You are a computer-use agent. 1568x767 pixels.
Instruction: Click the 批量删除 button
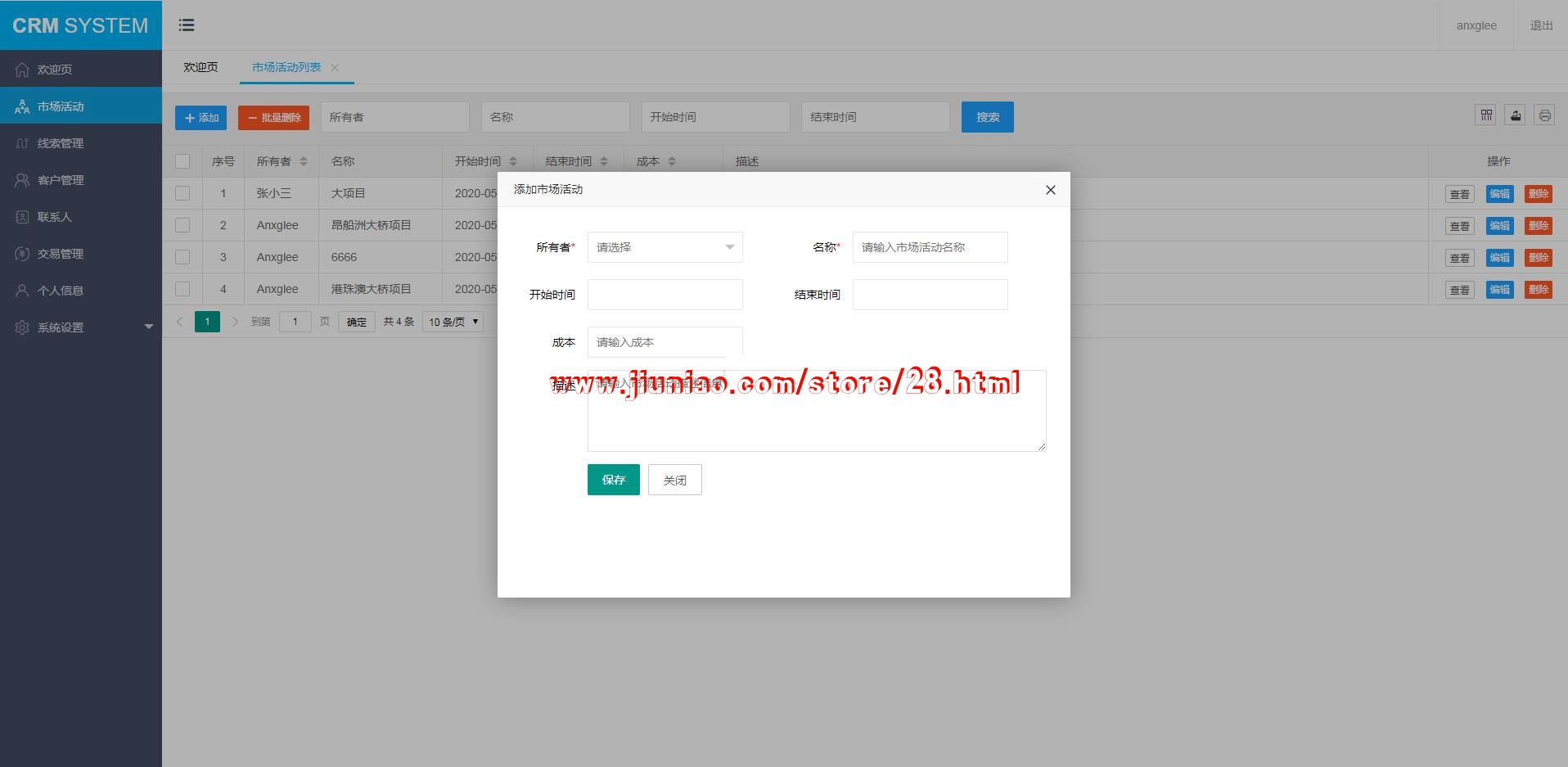pos(273,117)
